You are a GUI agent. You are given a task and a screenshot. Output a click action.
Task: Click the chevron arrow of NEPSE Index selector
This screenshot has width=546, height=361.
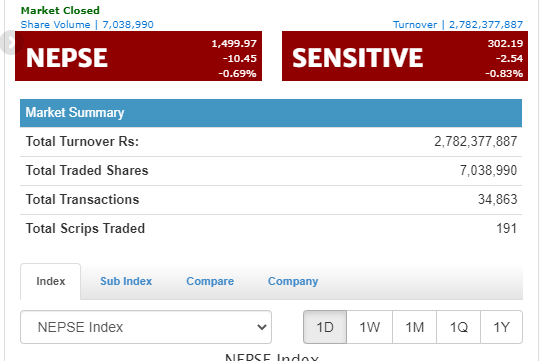262,327
